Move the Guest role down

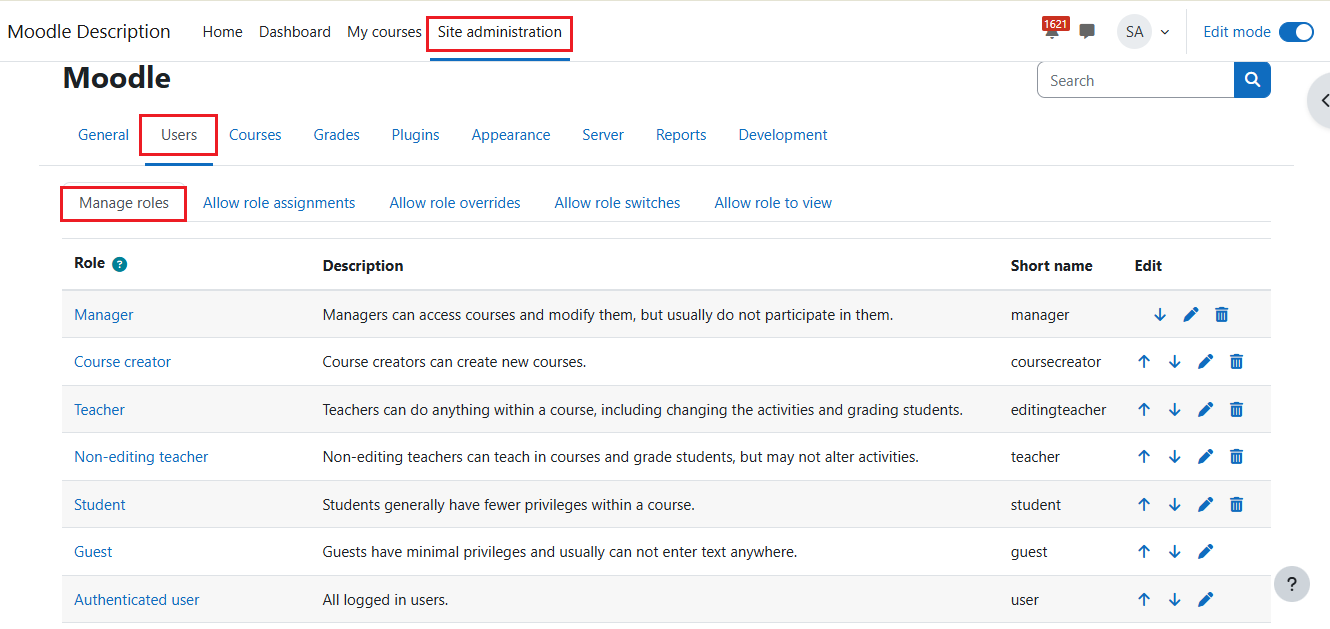click(1175, 552)
